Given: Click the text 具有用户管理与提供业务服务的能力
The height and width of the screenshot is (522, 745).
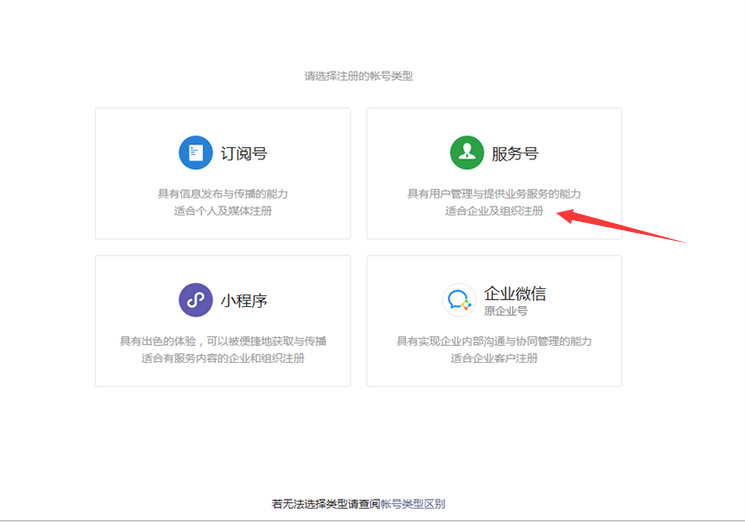Looking at the screenshot, I should point(494,194).
